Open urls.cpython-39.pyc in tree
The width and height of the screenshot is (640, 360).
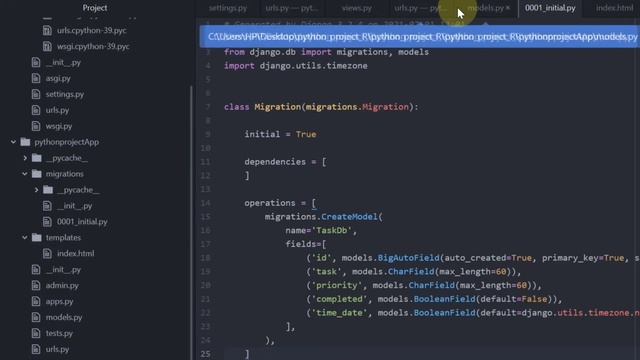coord(91,30)
